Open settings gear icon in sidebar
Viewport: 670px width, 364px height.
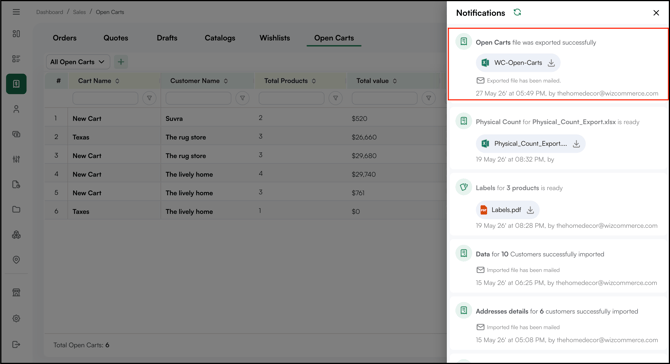coord(16,319)
